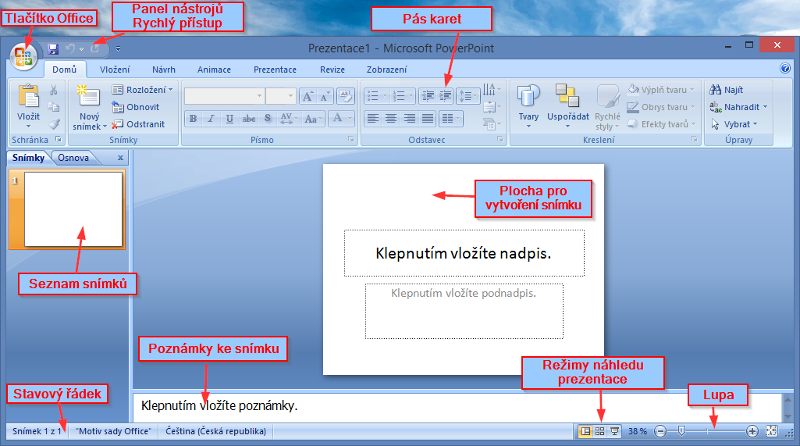Open the Uspořádat arrange menu

click(568, 106)
